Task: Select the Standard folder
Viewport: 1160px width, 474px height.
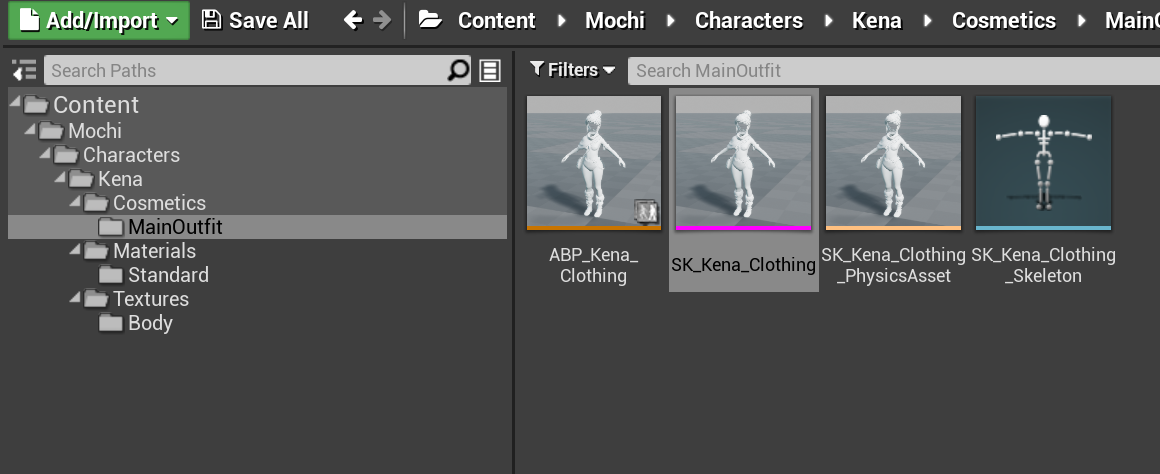Action: 154,275
